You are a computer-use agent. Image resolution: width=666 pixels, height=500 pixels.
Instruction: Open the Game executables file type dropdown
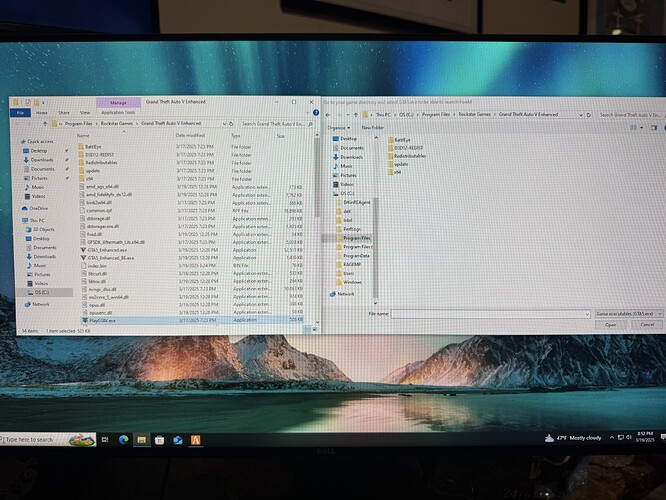click(629, 314)
